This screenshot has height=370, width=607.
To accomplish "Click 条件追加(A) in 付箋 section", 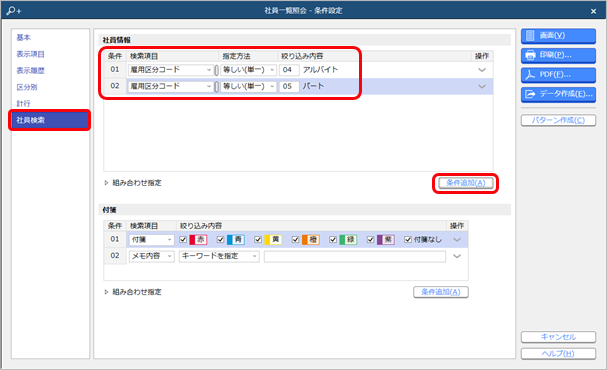I will click(441, 292).
